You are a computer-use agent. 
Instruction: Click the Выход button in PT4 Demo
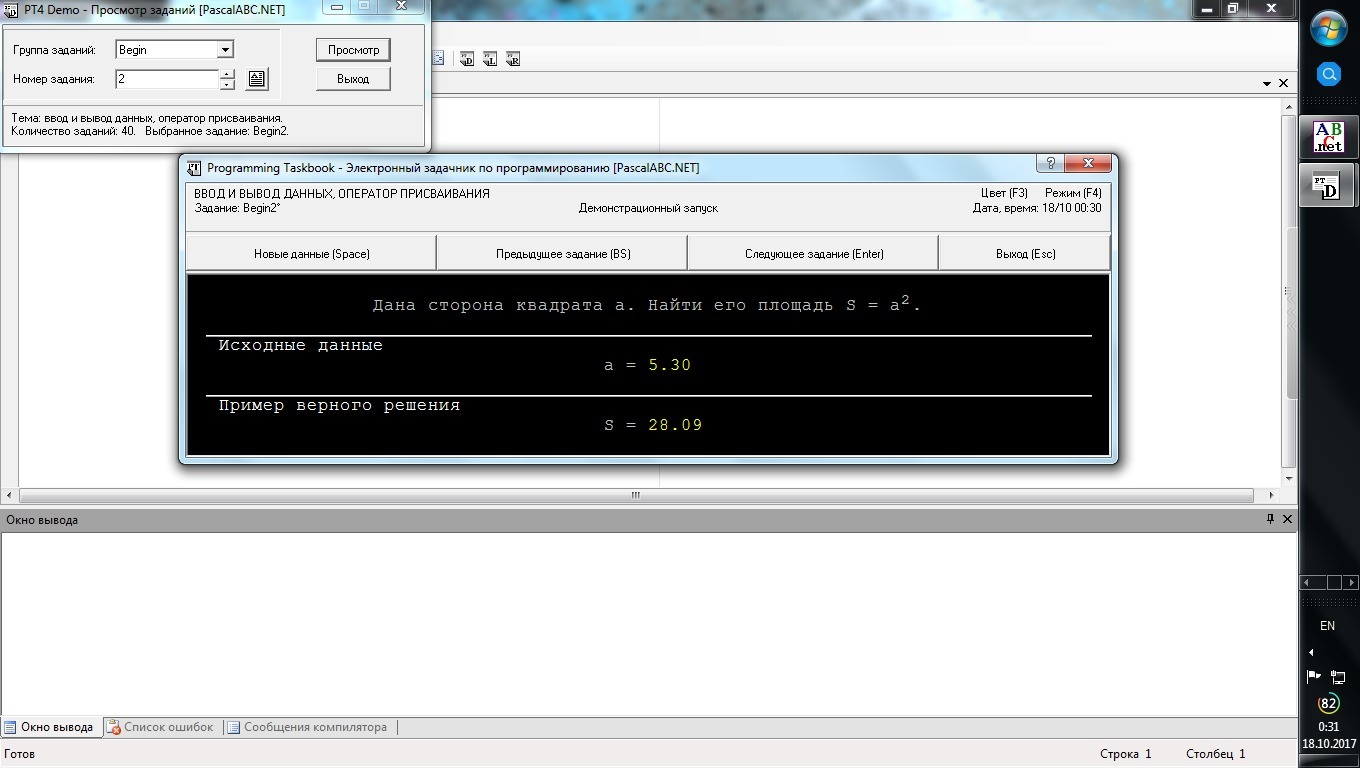click(x=353, y=79)
